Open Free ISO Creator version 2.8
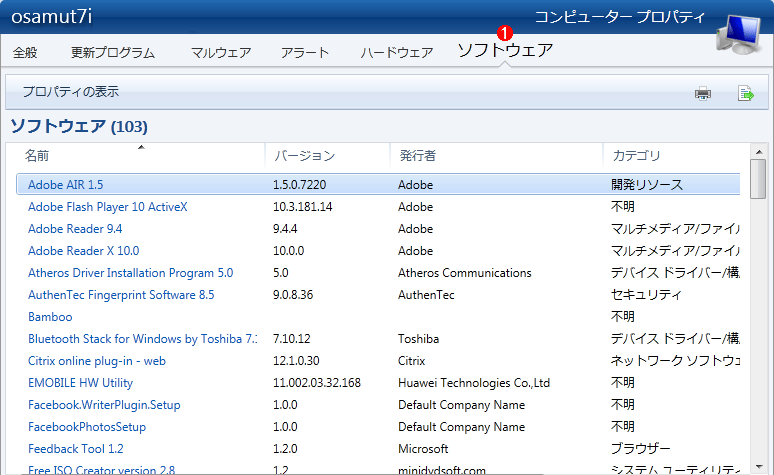 point(101,470)
